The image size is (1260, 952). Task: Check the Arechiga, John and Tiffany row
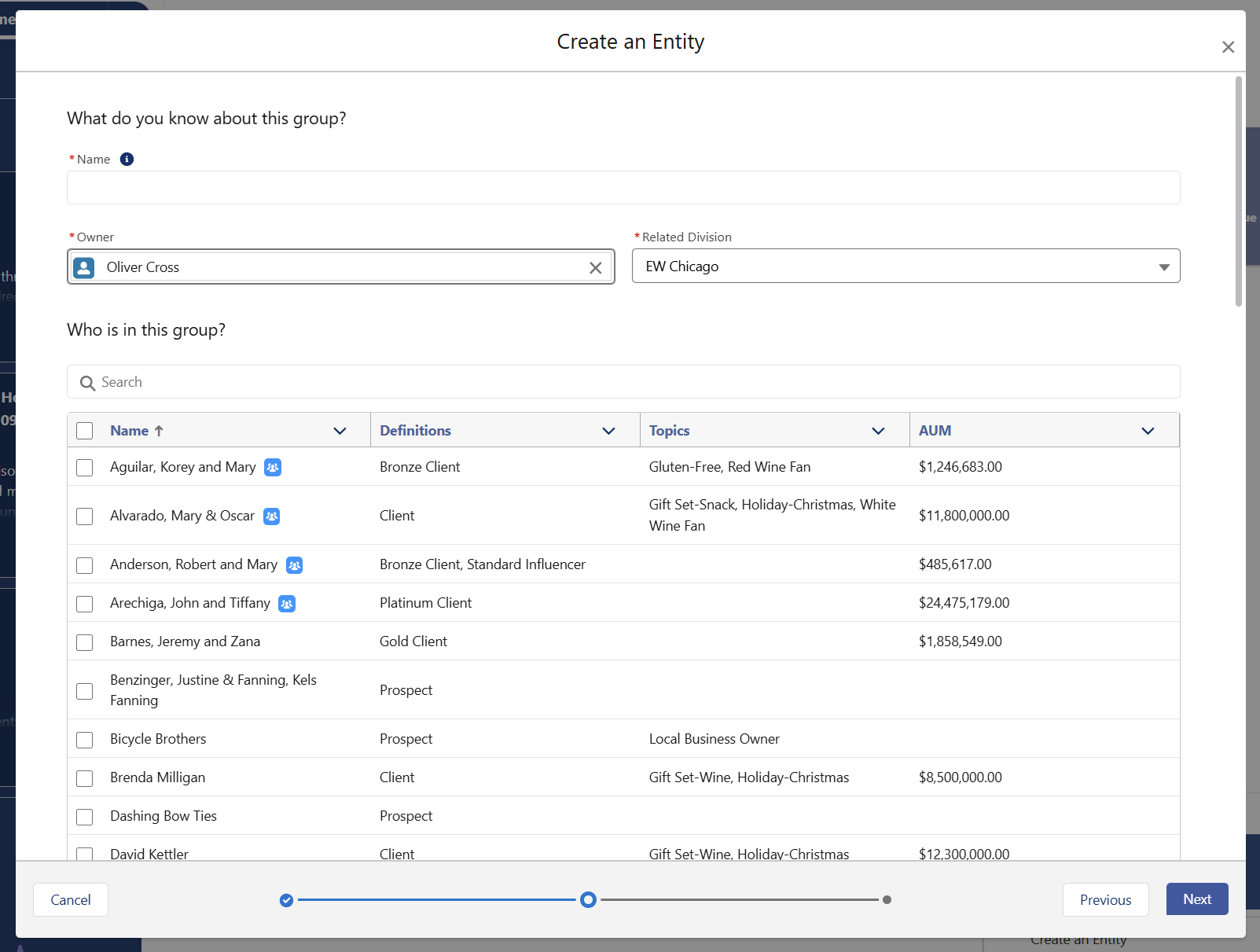pos(85,604)
